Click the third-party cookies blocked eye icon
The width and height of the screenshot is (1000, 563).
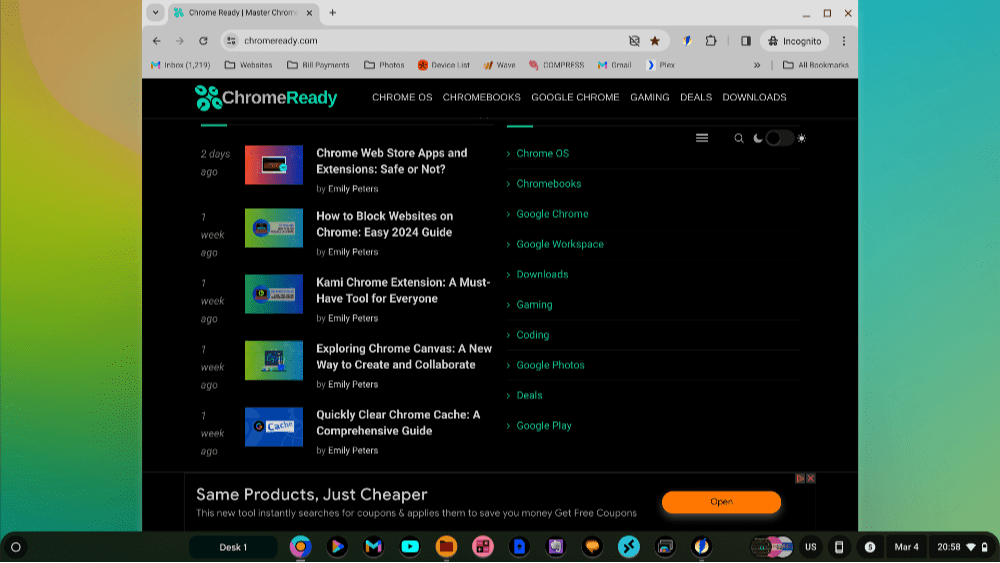[634, 41]
